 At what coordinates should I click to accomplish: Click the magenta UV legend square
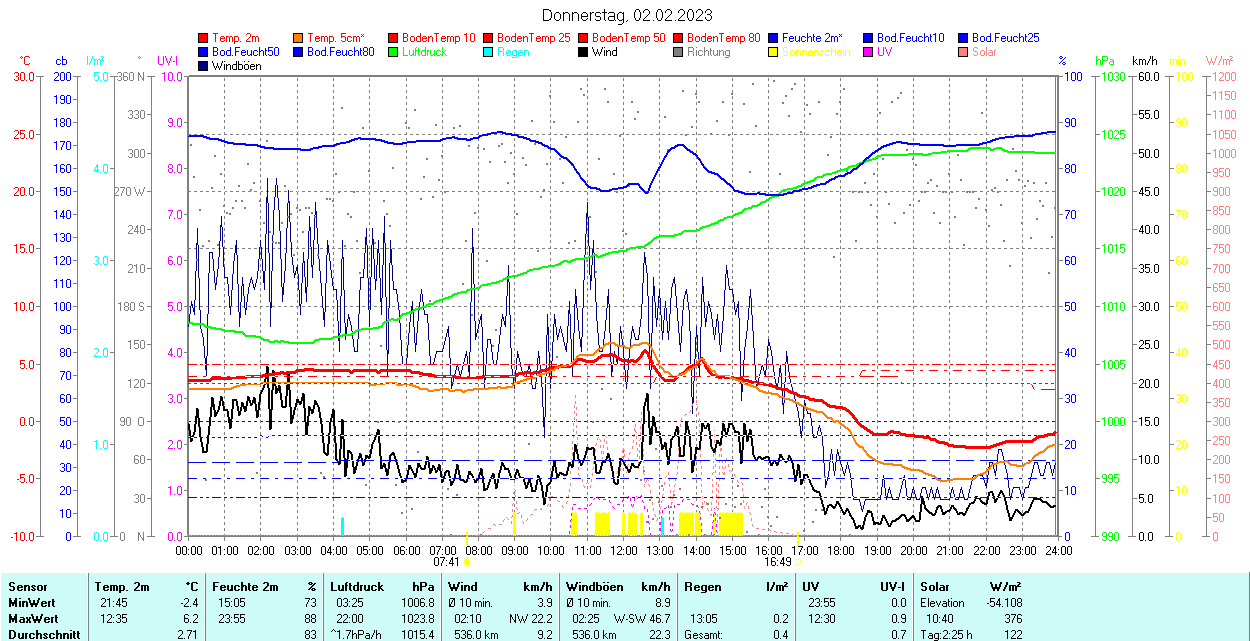click(869, 52)
